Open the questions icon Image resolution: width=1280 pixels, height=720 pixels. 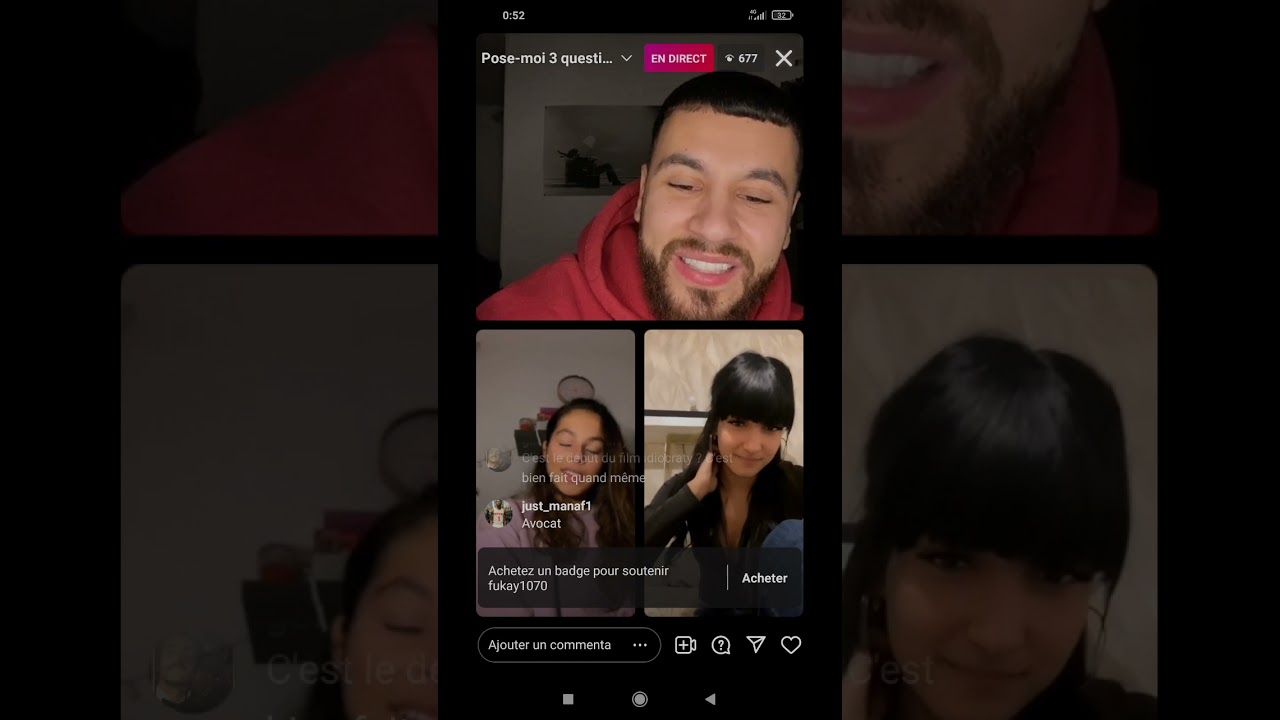click(x=721, y=645)
